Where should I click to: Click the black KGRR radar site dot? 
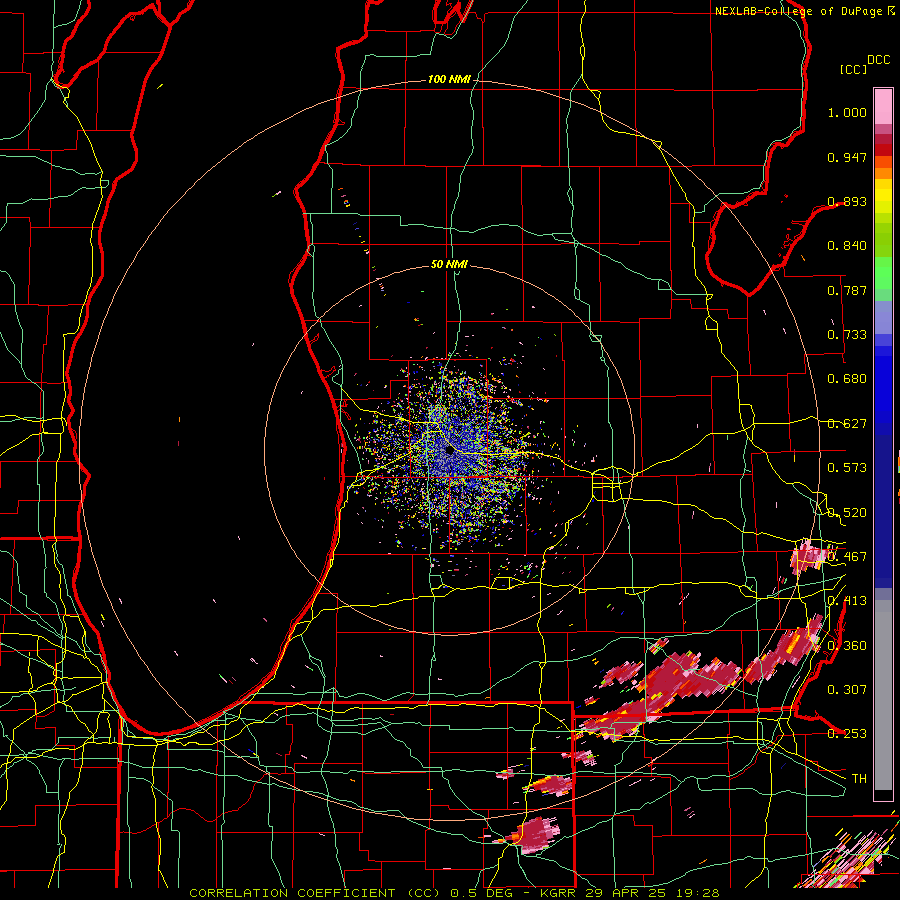tap(450, 451)
